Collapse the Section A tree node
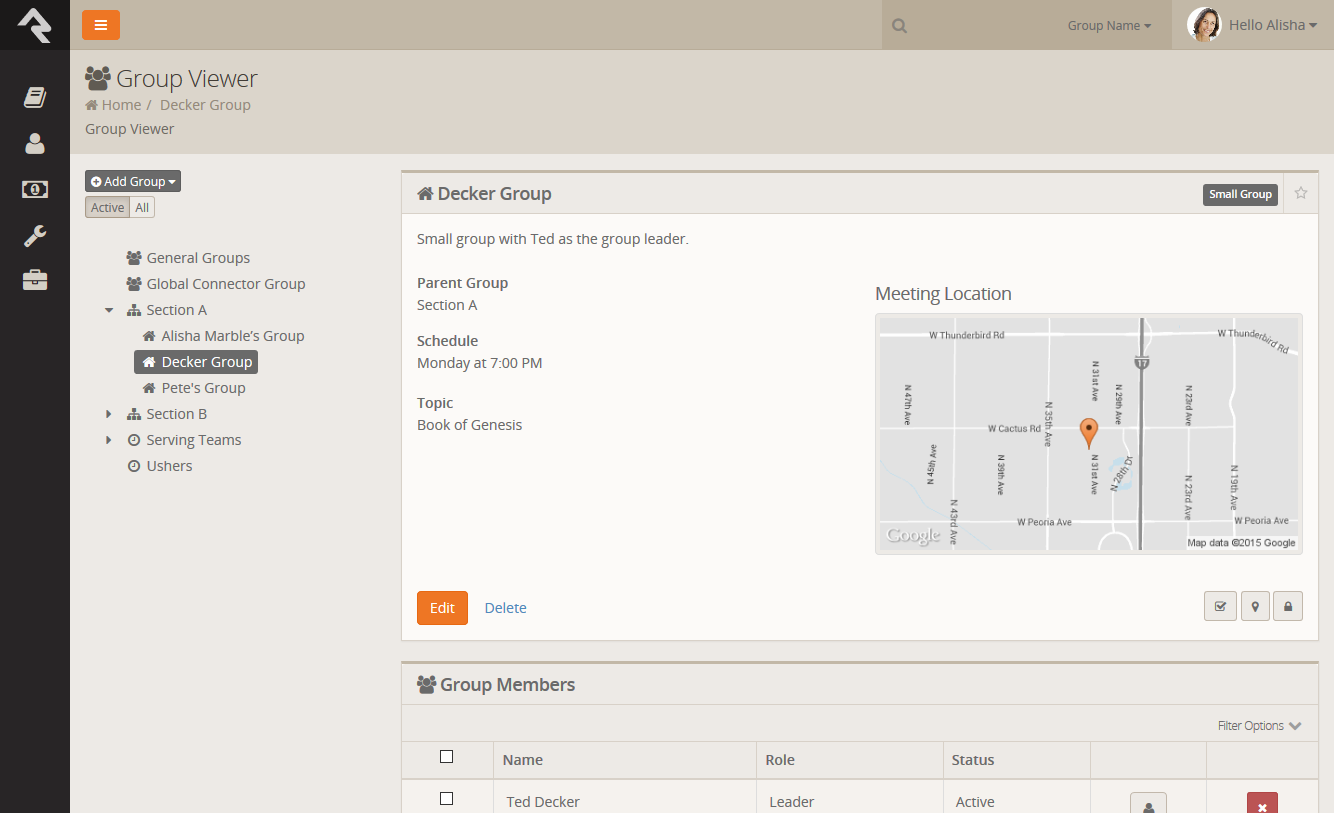This screenshot has width=1334, height=813. coord(109,310)
